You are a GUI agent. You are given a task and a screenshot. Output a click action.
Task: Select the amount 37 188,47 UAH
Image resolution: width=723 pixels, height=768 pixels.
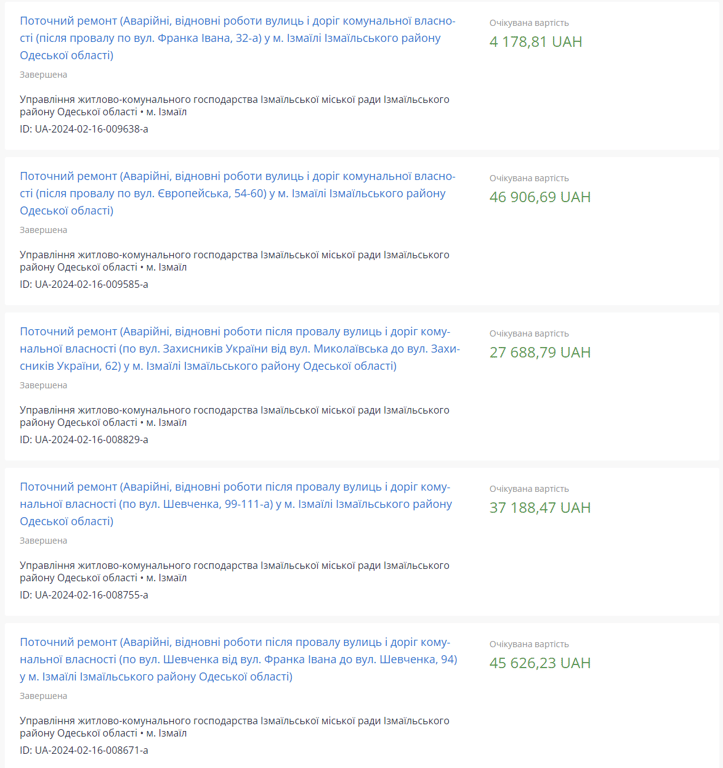point(539,508)
